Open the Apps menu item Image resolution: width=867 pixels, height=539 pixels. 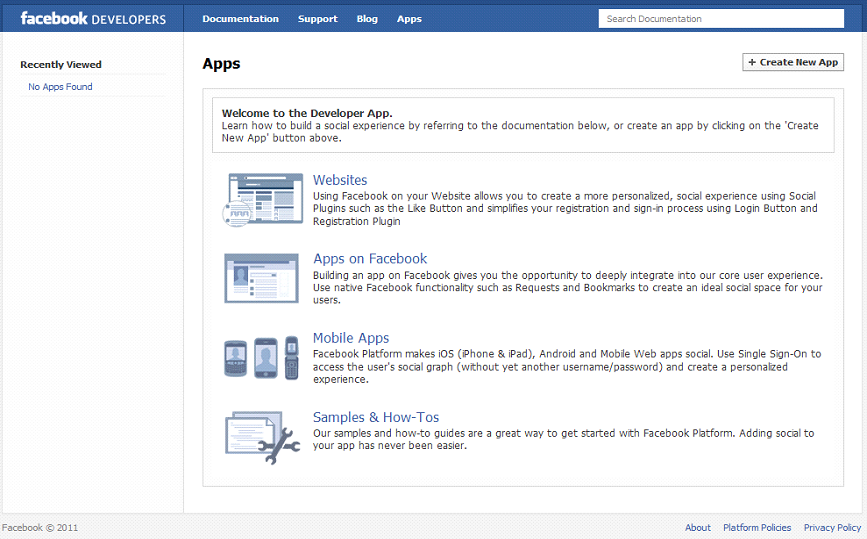click(x=409, y=19)
